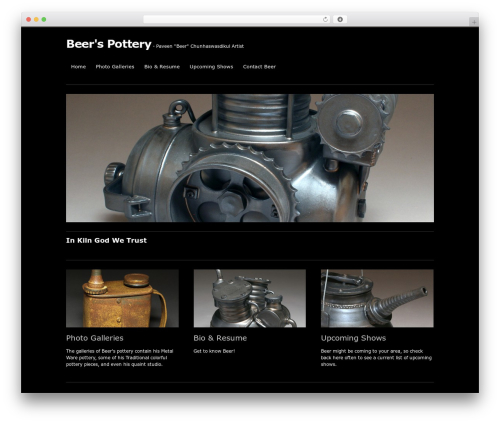Screen dimensions: 500x423
Task: Click the yellow minimize window dot
Action: [36, 19]
